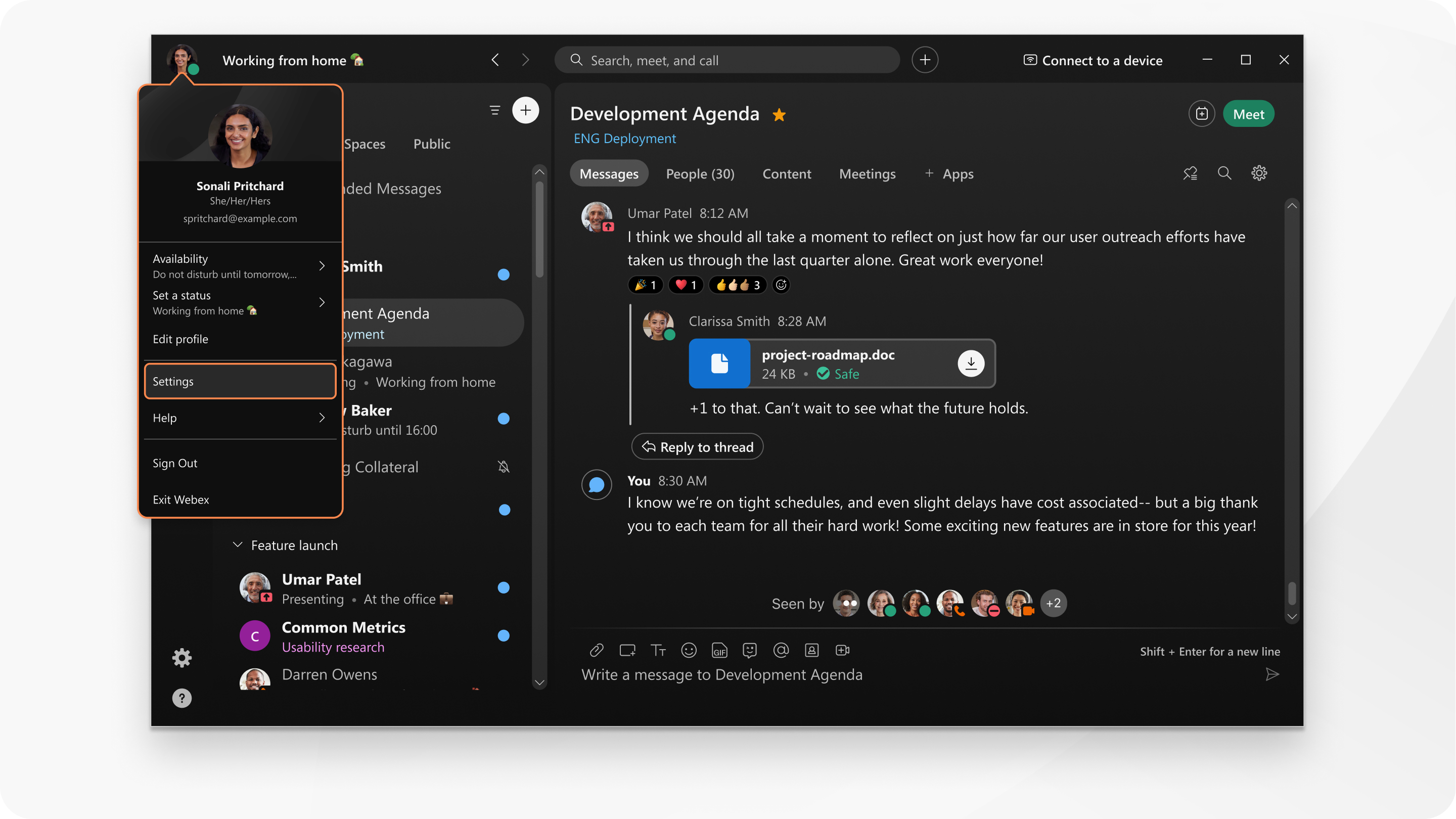Viewport: 1456px width, 819px height.
Task: Download the project-roadmap.doc file
Action: pos(969,363)
